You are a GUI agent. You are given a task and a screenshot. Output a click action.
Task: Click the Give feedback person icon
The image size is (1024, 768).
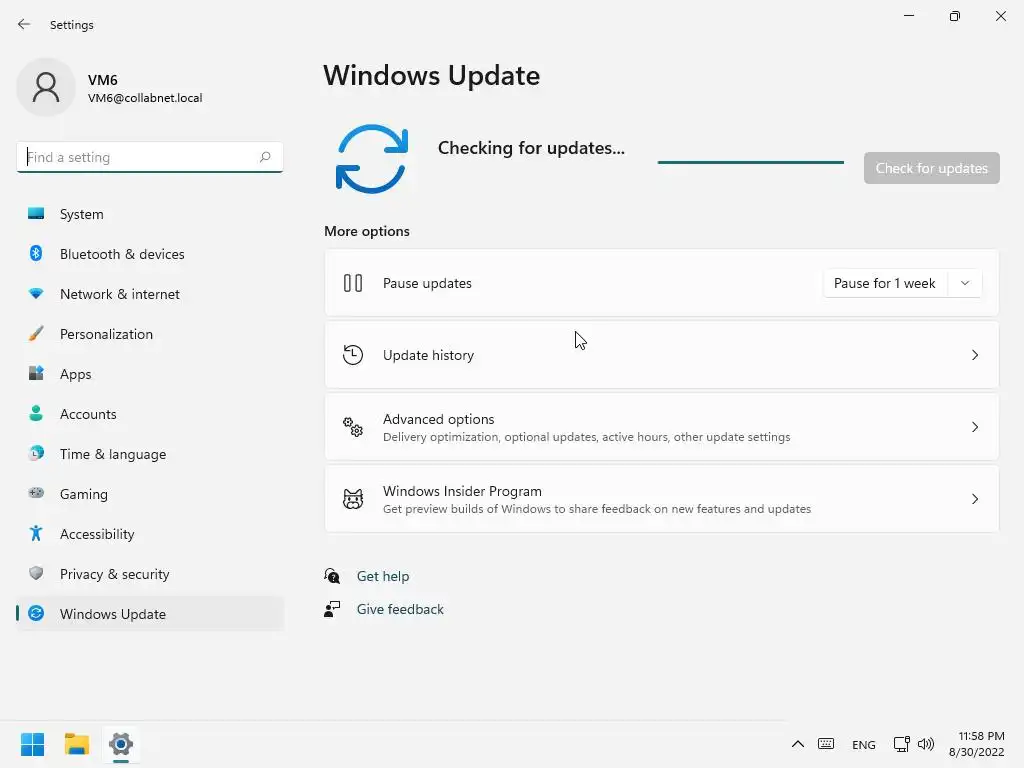[332, 609]
